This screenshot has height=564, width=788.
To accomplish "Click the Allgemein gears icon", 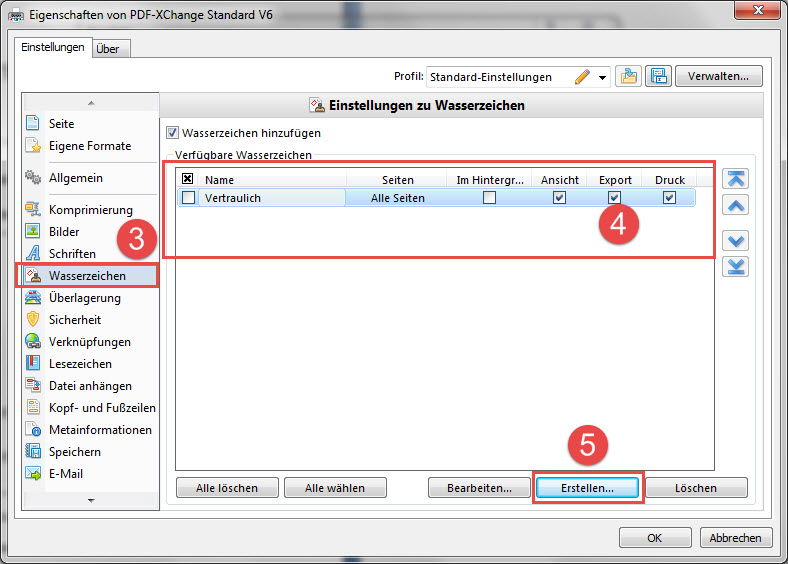I will click(33, 177).
